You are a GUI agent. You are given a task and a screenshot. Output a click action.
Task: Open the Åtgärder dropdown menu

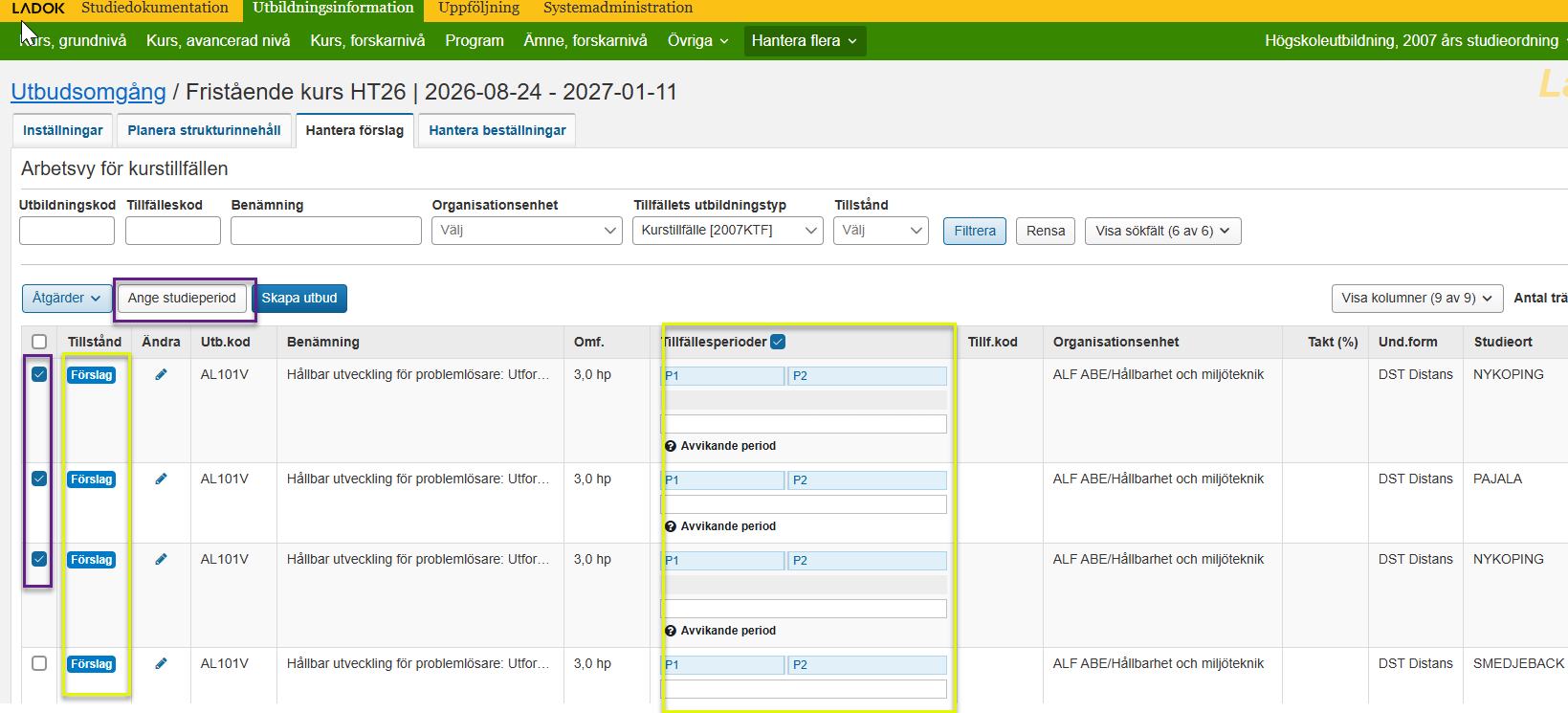(x=66, y=299)
